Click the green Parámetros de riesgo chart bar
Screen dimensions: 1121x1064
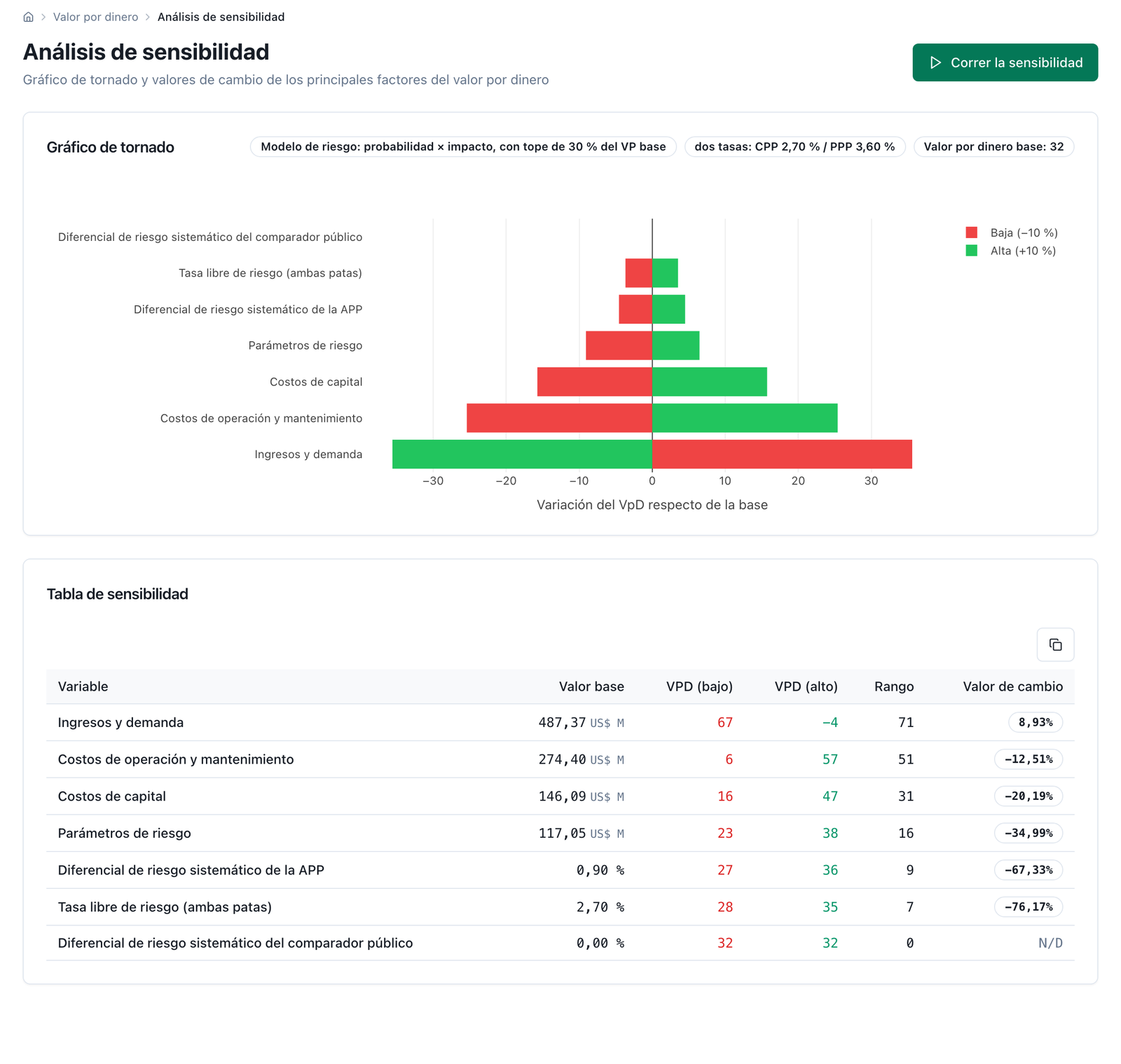676,345
